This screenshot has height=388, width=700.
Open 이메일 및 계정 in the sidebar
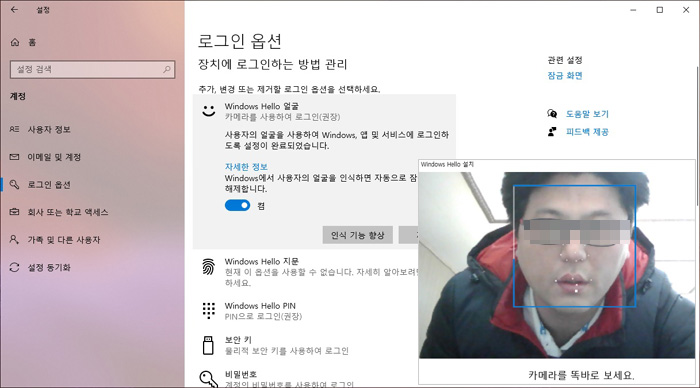point(54,157)
